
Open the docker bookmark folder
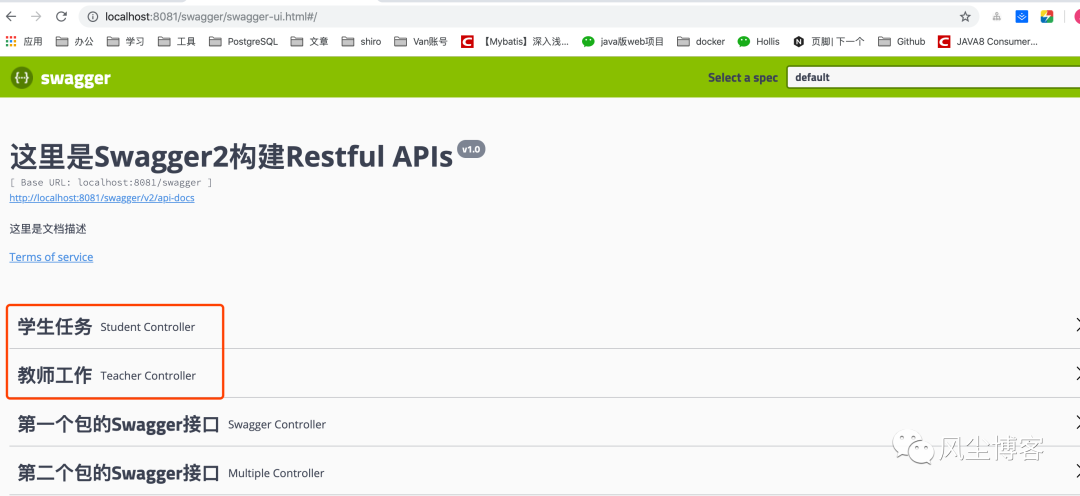point(700,41)
